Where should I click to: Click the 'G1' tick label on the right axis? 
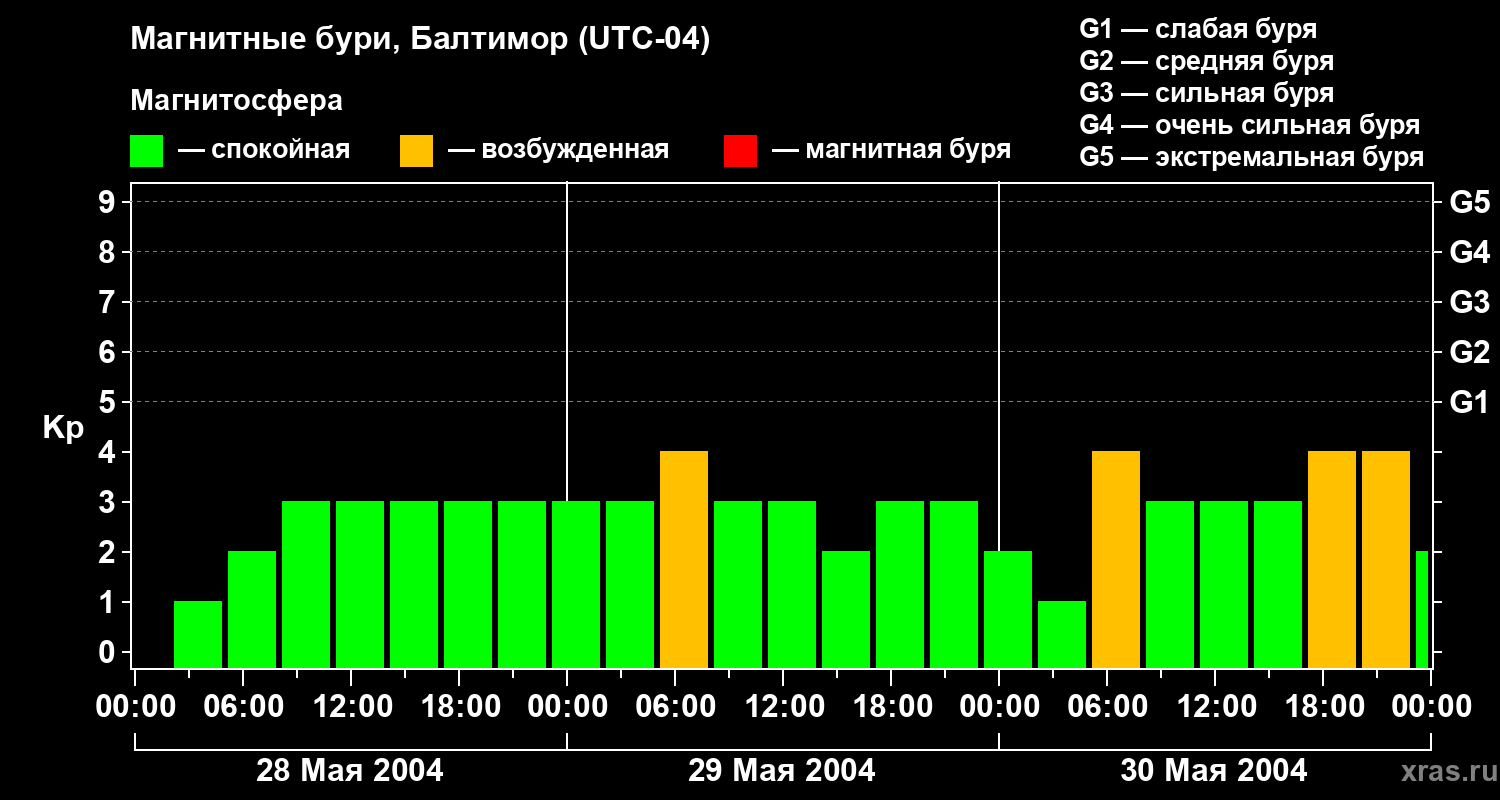coord(1470,402)
